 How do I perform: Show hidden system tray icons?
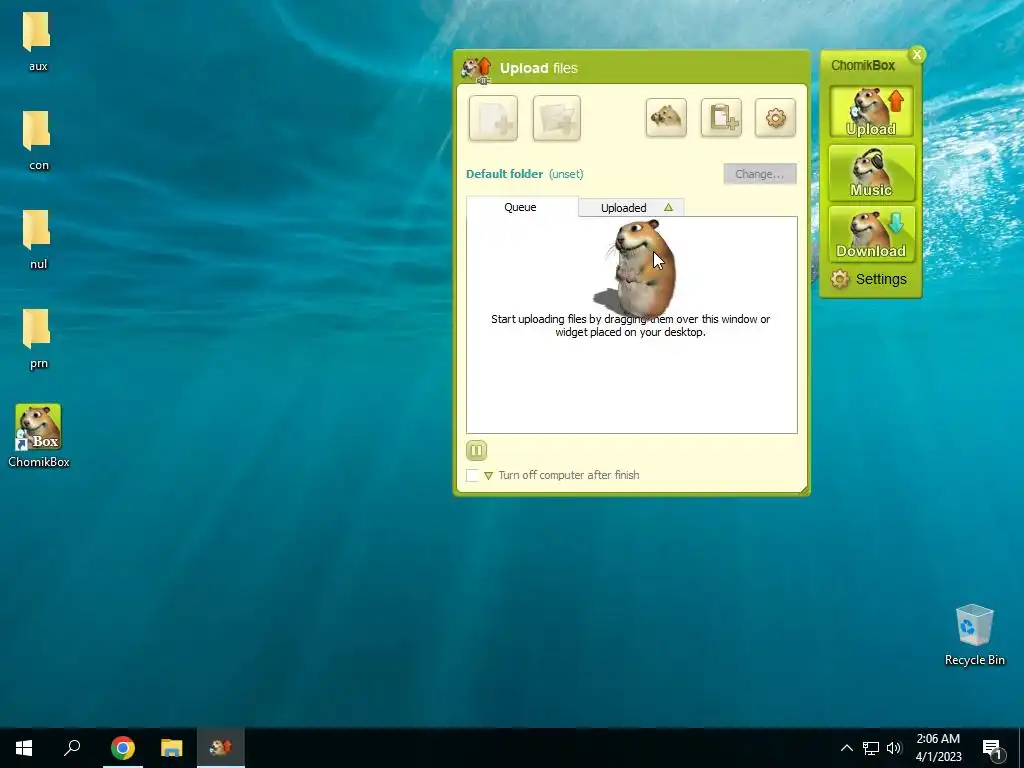[846, 748]
